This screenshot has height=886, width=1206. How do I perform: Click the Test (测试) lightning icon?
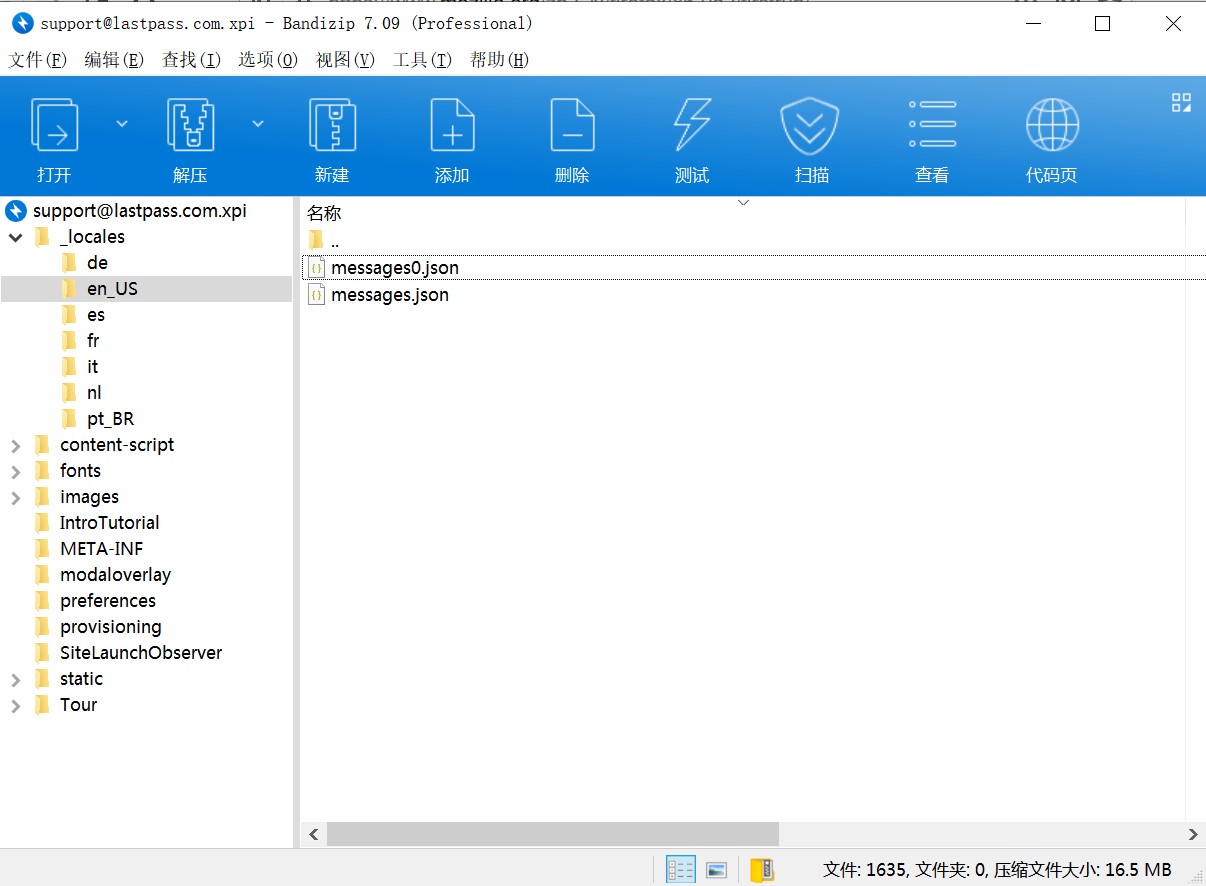click(692, 125)
